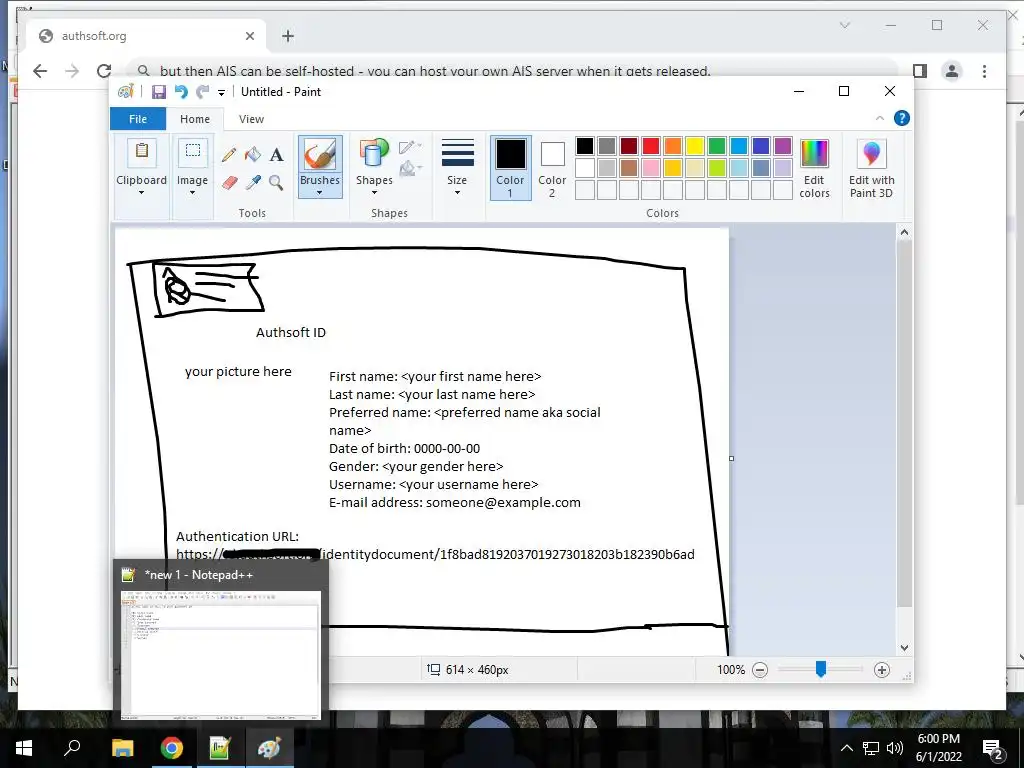The height and width of the screenshot is (768, 1024).
Task: Open a new Chrome tab
Action: pos(288,36)
